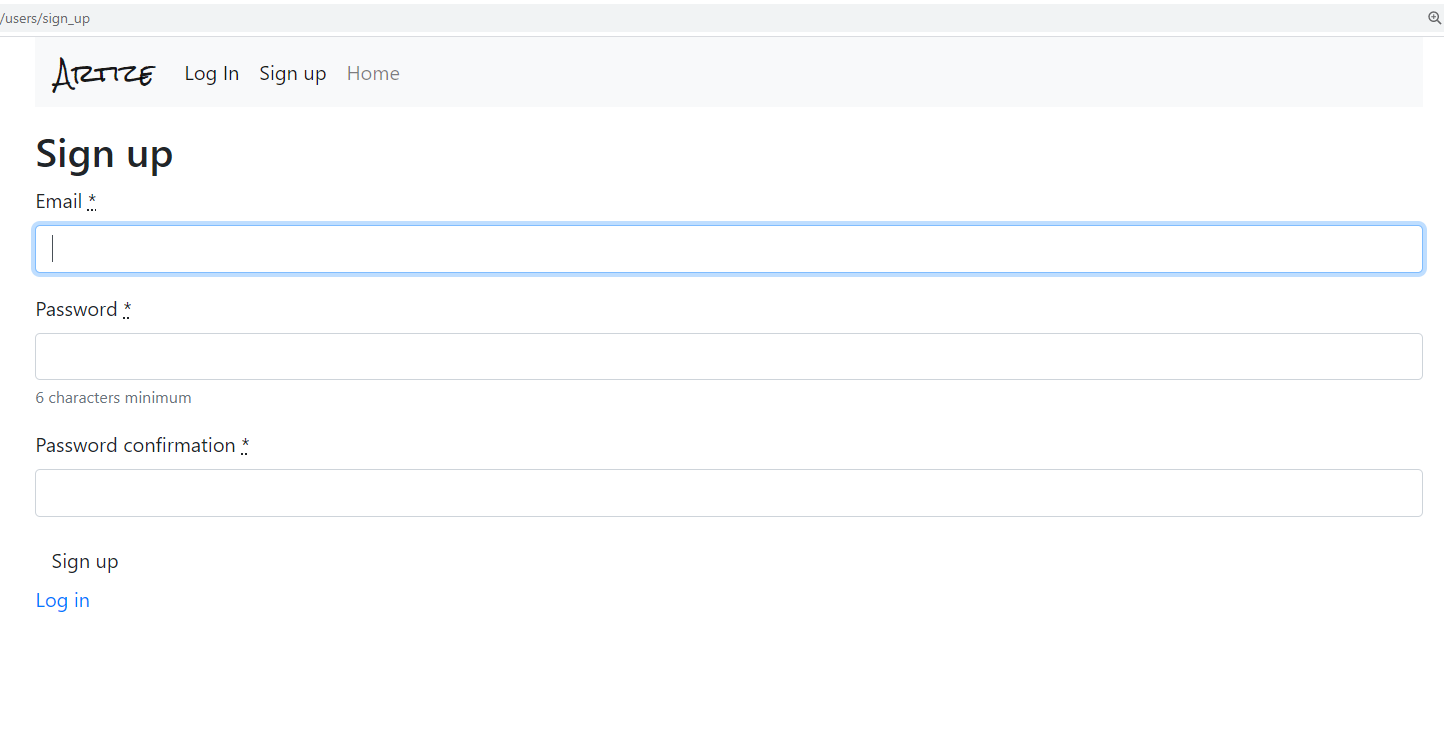Open the Sign up navbar link
1444x733 pixels.
pos(293,73)
